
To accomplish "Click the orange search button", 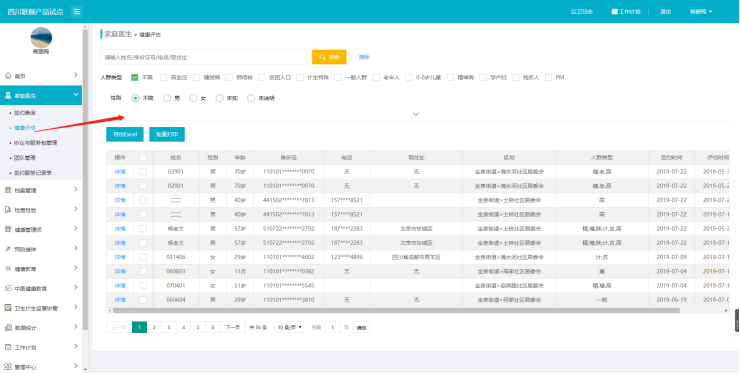I will click(329, 57).
